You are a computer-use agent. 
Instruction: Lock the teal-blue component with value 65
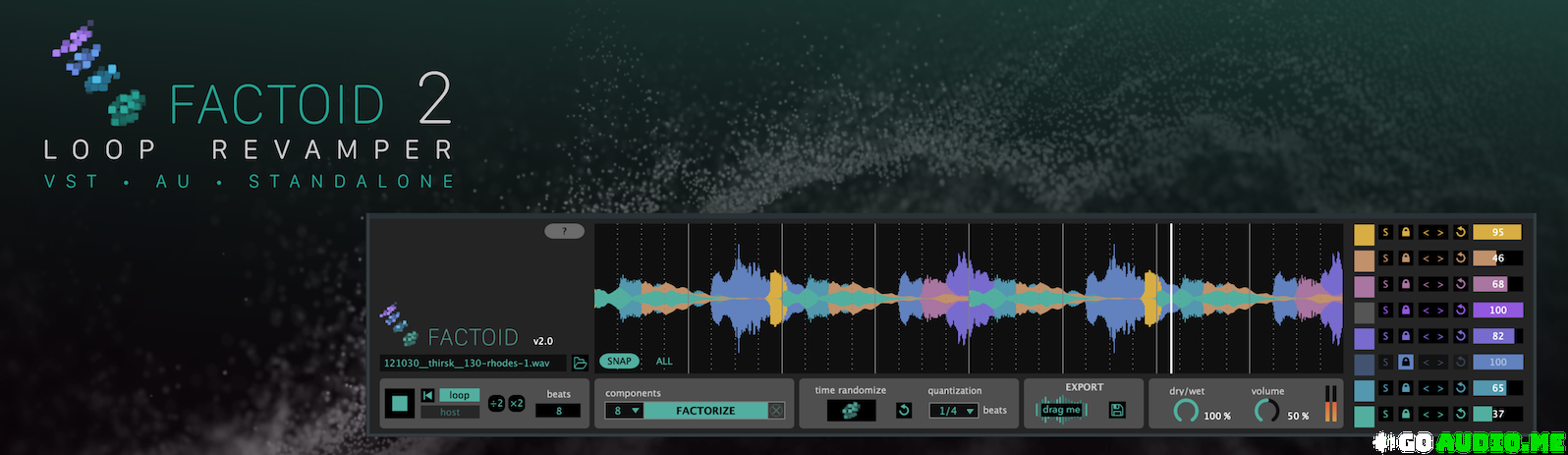1406,388
